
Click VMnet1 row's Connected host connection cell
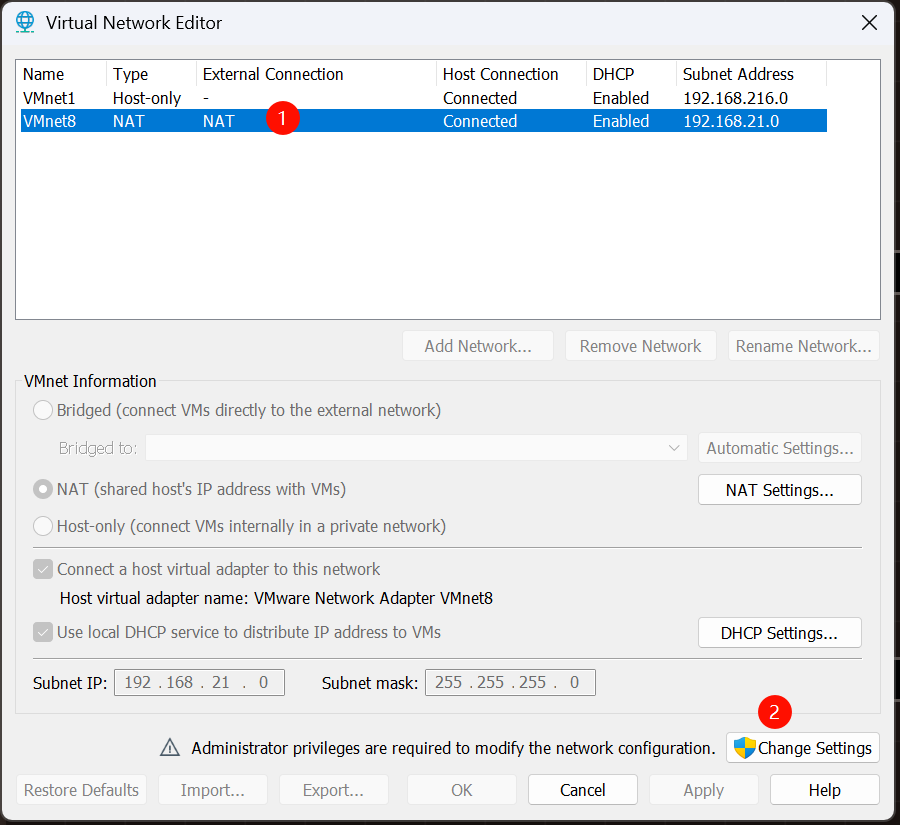pyautogui.click(x=480, y=98)
